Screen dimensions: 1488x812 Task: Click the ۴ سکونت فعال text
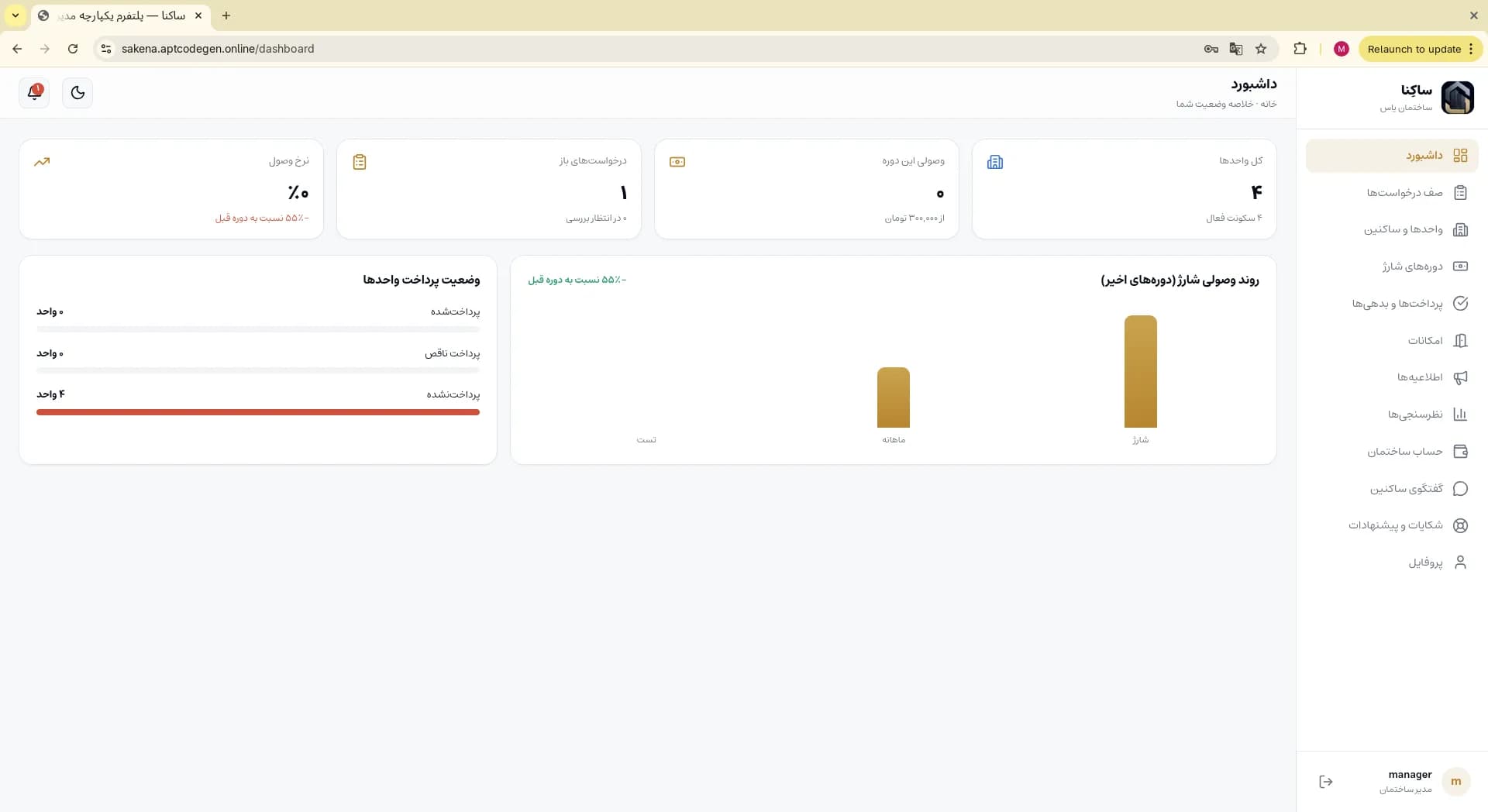(x=1234, y=218)
